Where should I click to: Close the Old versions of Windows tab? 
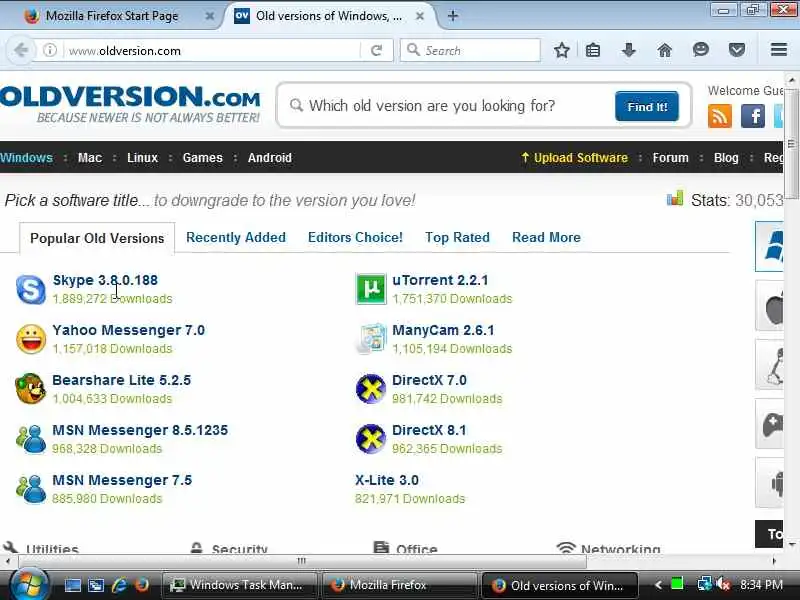click(x=419, y=16)
